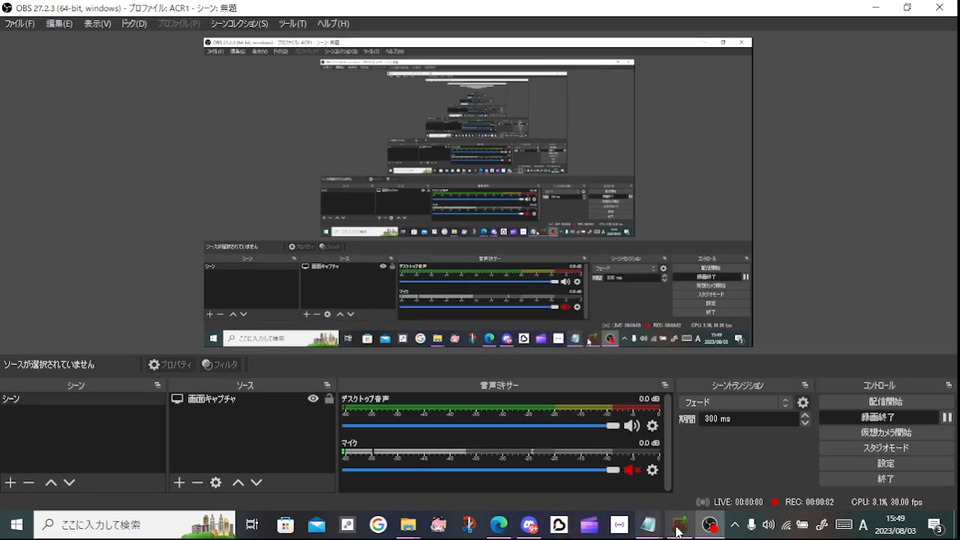Adjust the デスクトップ音声 volume slider
This screenshot has height=540, width=960.
481,426
